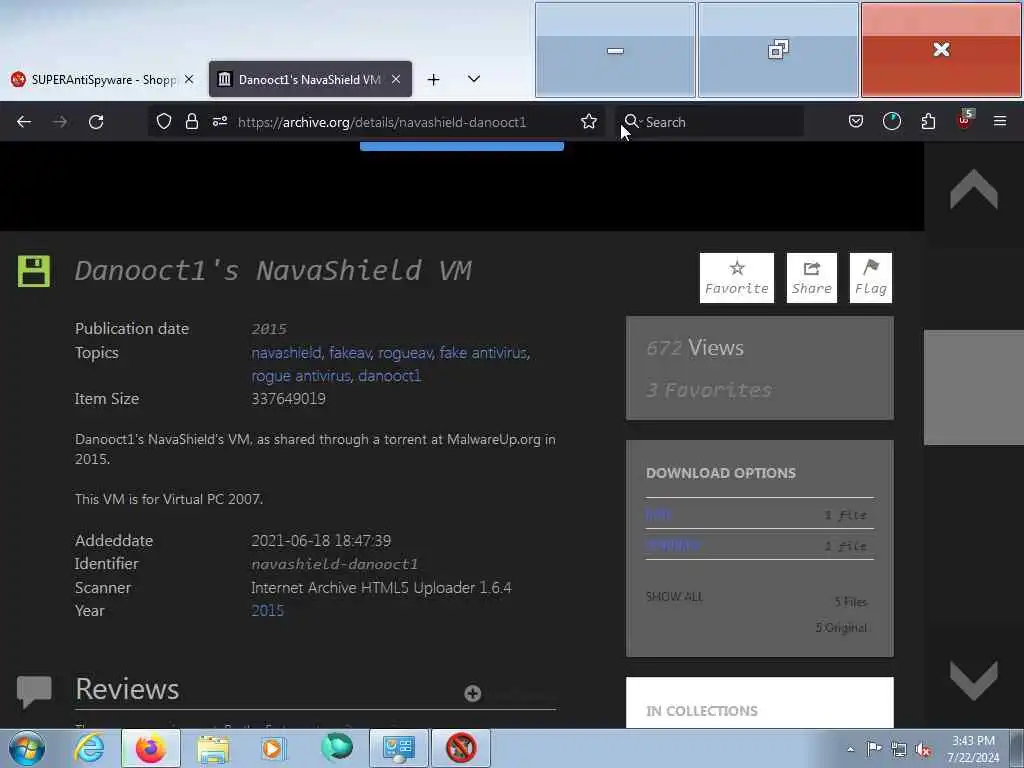Click the muted volume tray icon
The width and height of the screenshot is (1024, 768).
[923, 749]
